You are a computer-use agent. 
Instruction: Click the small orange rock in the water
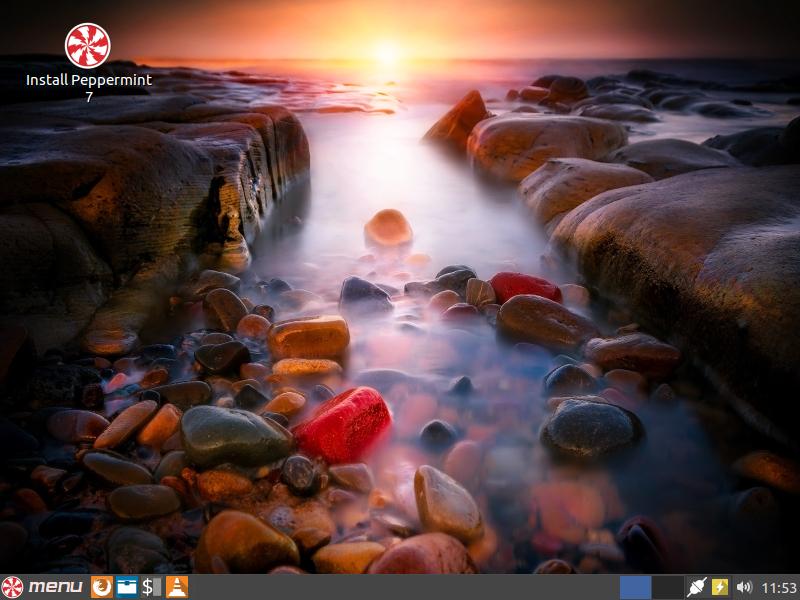pyautogui.click(x=388, y=228)
